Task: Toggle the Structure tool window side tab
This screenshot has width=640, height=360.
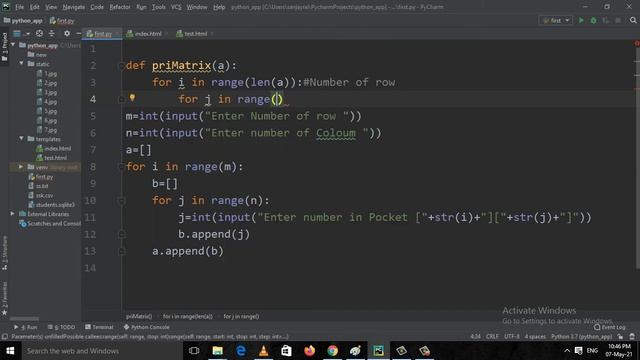Action: point(4,253)
